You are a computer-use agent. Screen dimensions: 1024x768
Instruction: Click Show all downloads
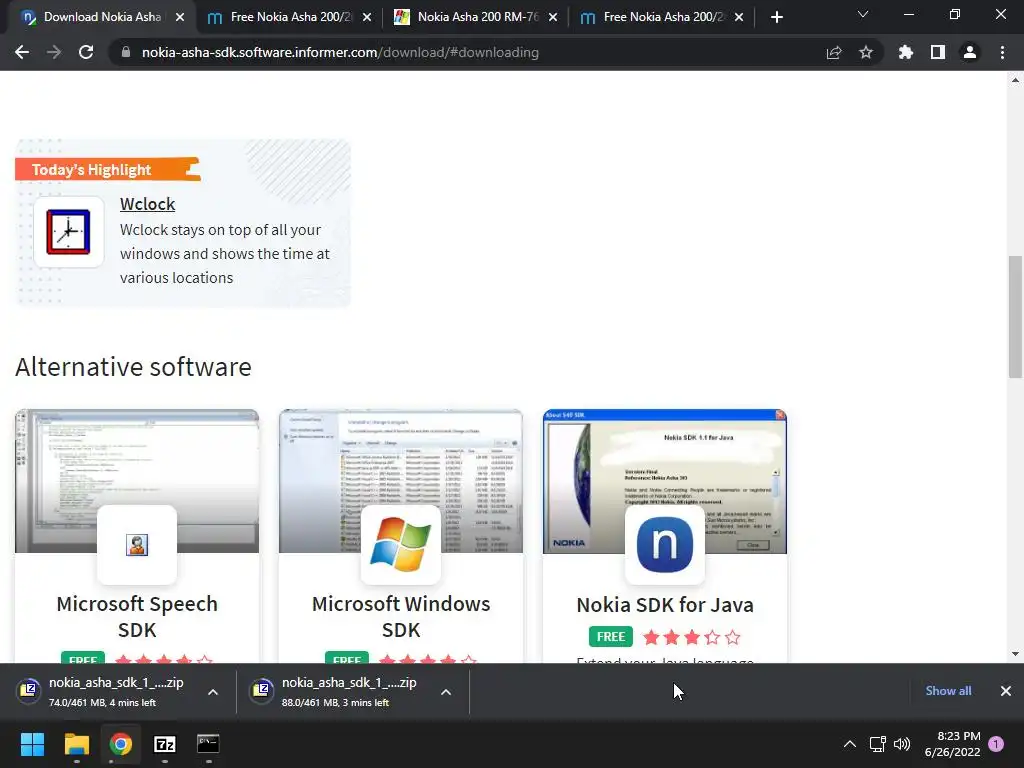click(948, 690)
